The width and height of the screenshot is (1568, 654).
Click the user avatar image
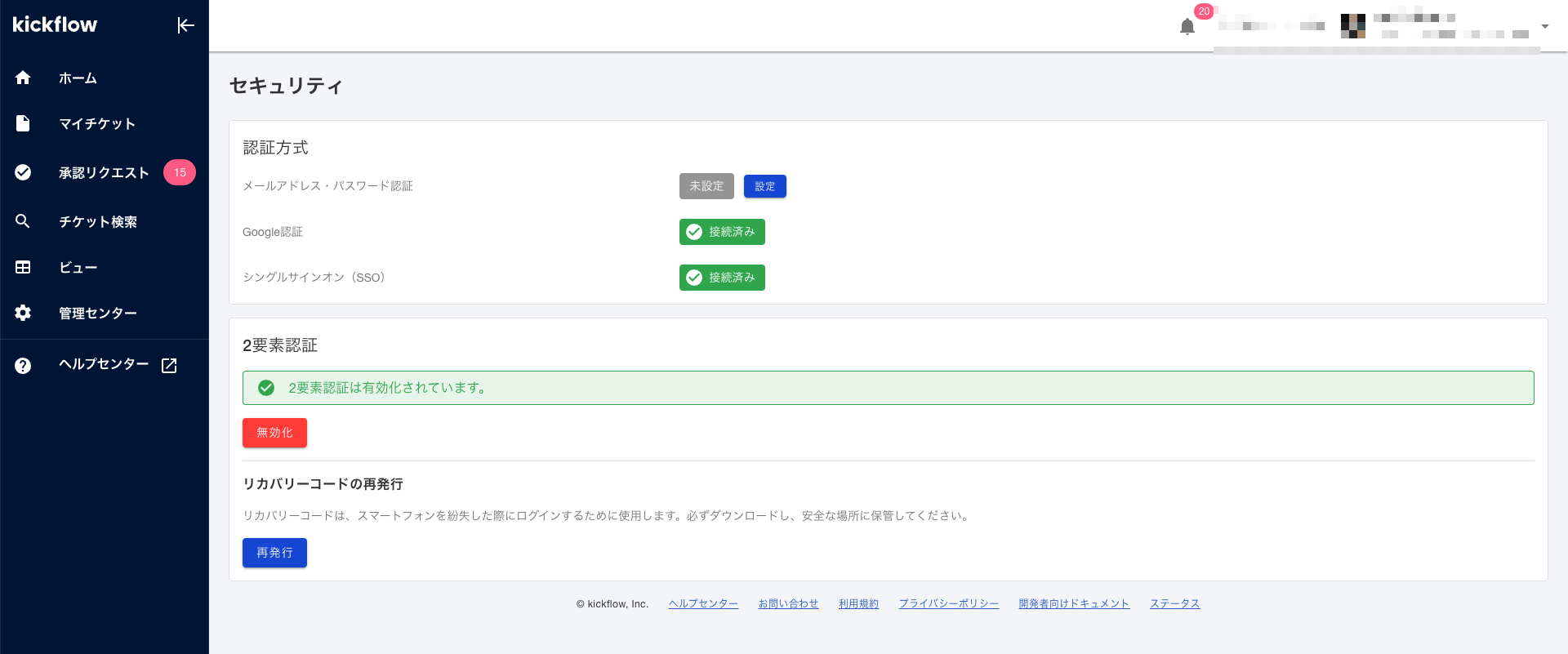point(1353,26)
